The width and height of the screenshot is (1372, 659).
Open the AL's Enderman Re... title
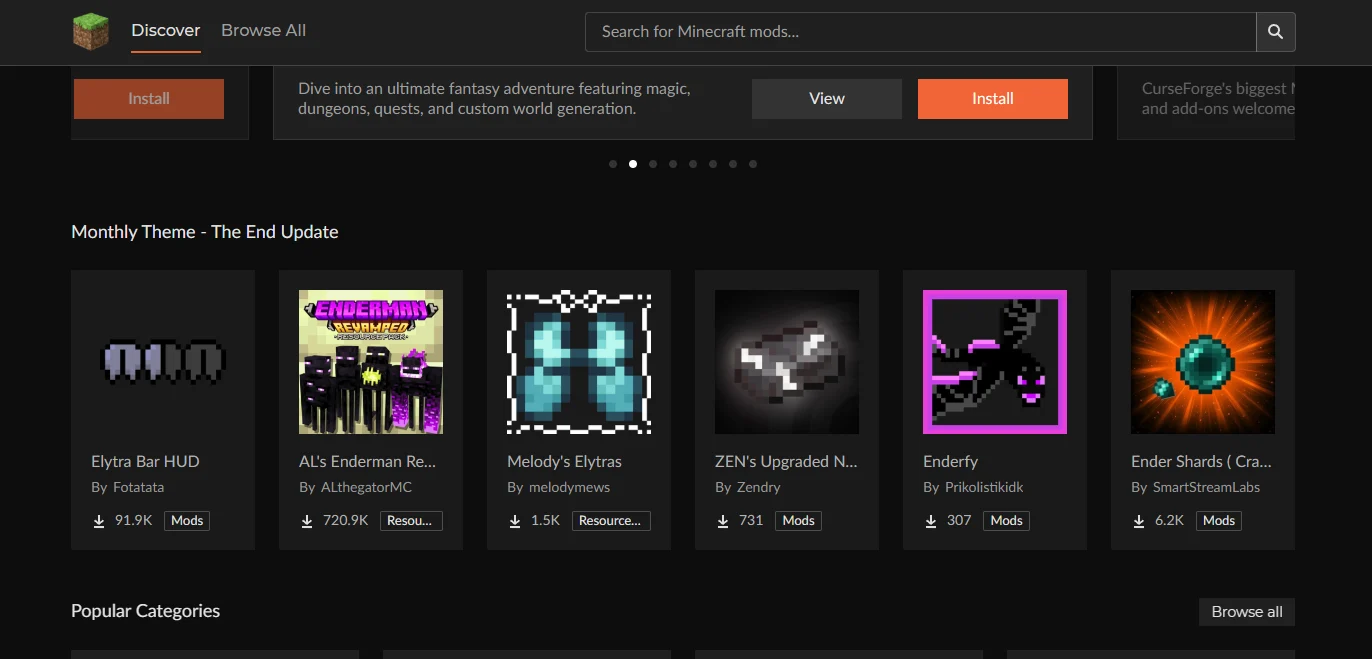(x=367, y=462)
